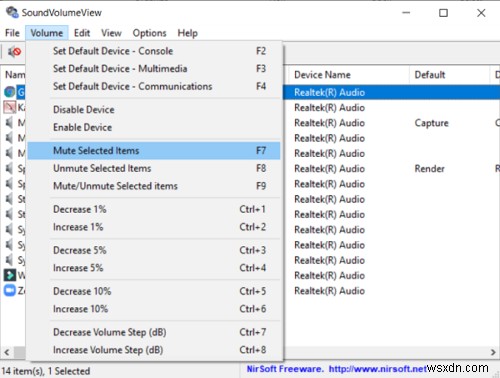500x378 pixels.
Task: Close the open Volume menu
Action: 47,33
